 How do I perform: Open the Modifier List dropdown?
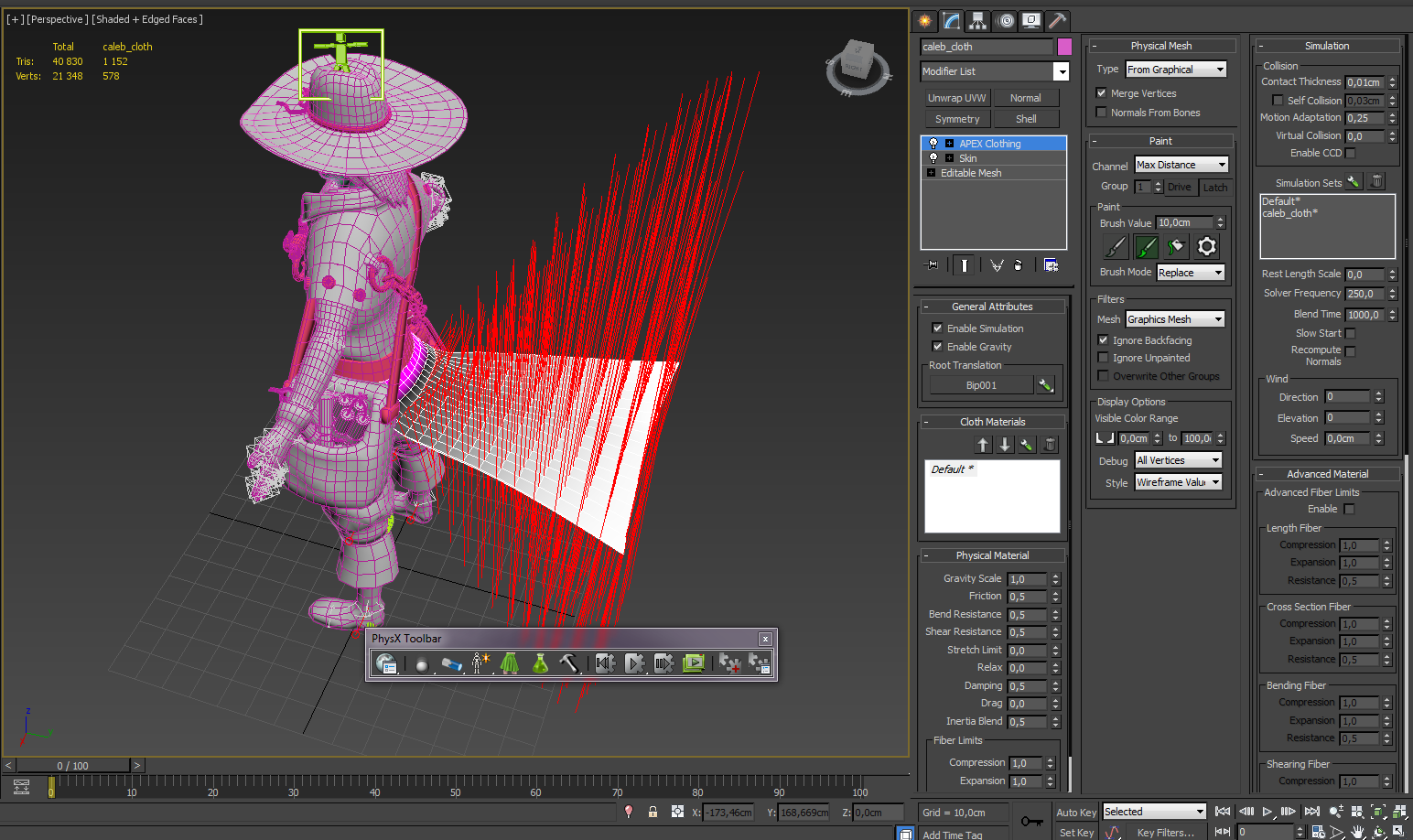point(1061,71)
